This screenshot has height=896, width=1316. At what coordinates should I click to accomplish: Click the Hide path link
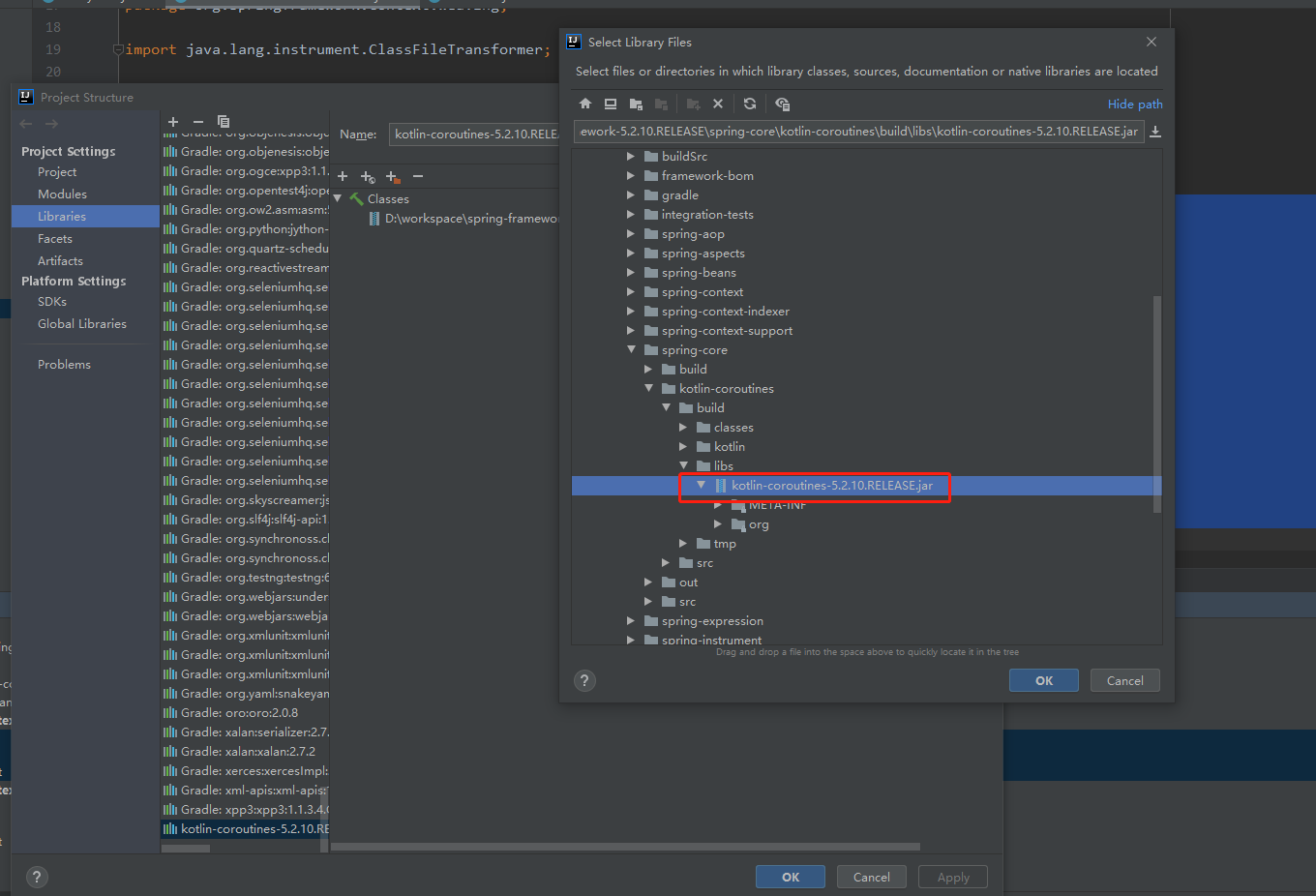1135,104
